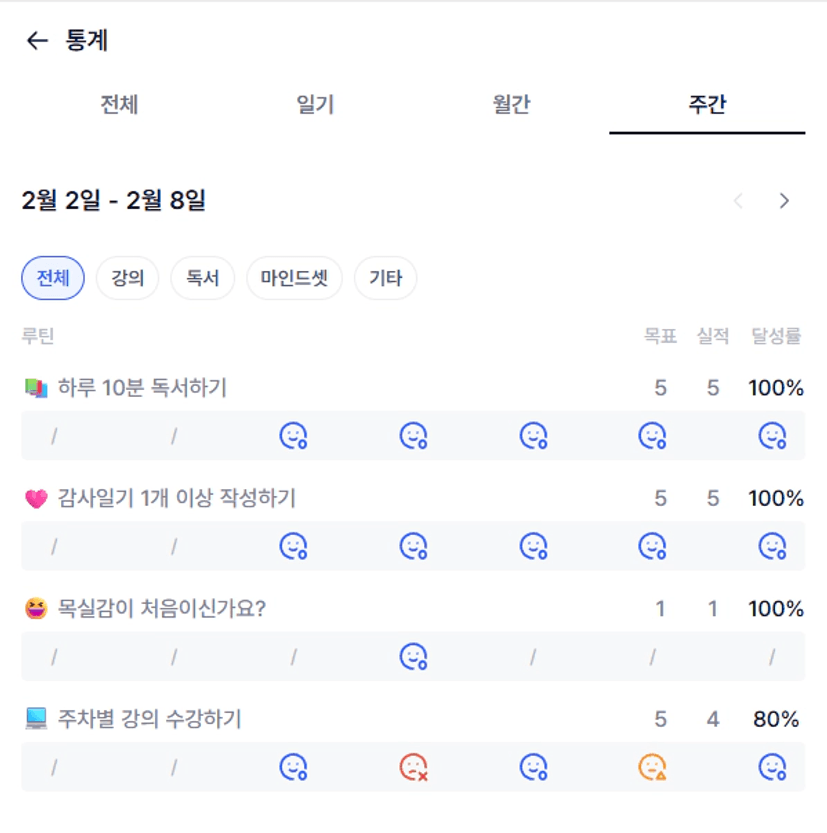Image resolution: width=827 pixels, height=833 pixels.
Task: Filter routines by 마인드셋 chip
Action: click(x=294, y=278)
